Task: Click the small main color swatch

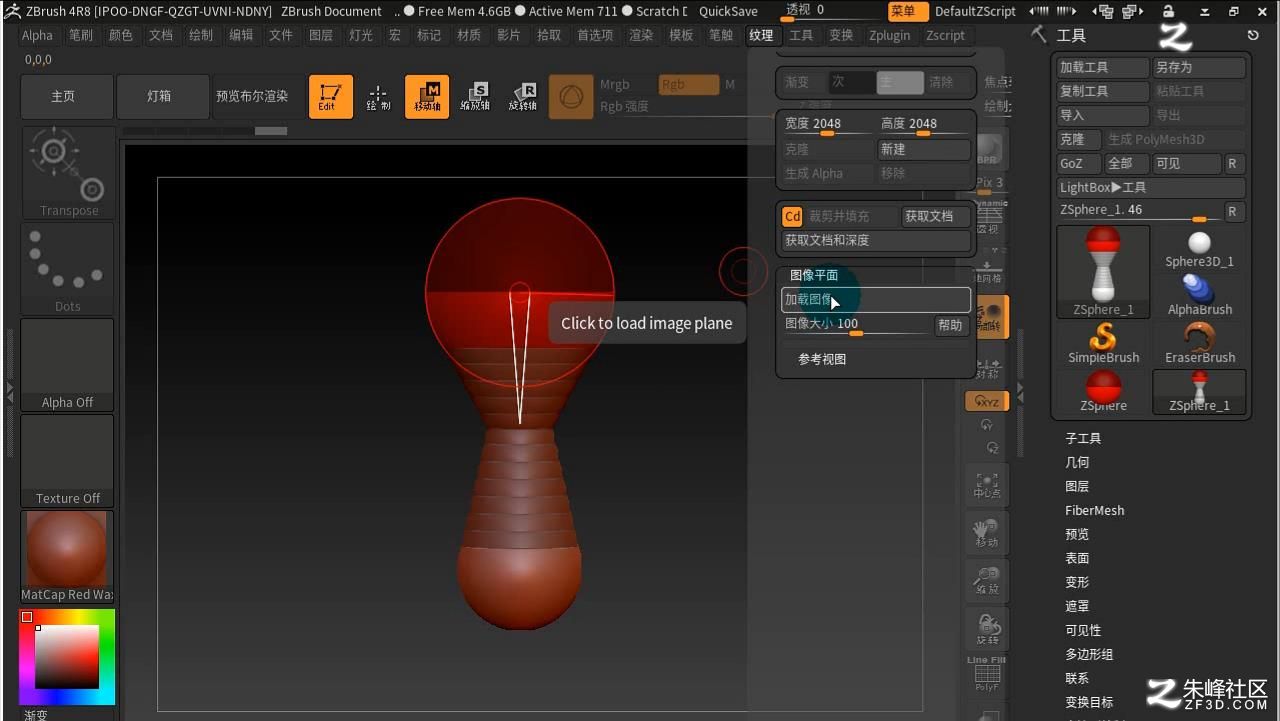Action: [27, 617]
